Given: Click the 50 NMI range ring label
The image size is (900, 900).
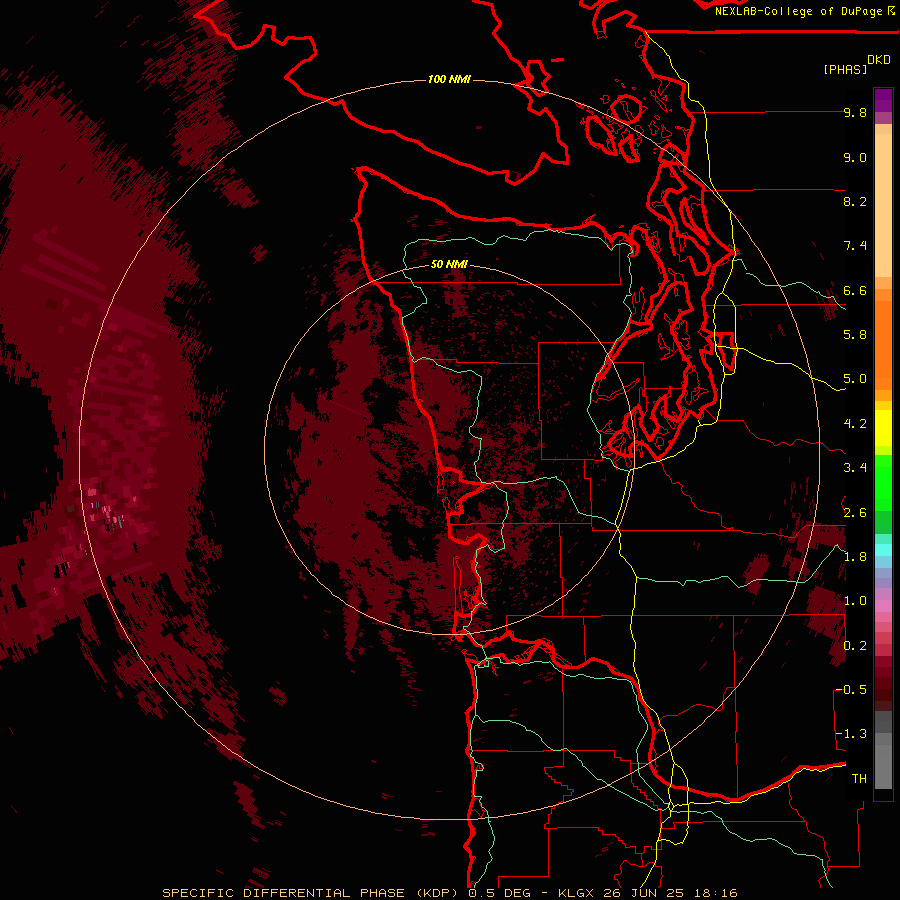Looking at the screenshot, I should pyautogui.click(x=449, y=264).
